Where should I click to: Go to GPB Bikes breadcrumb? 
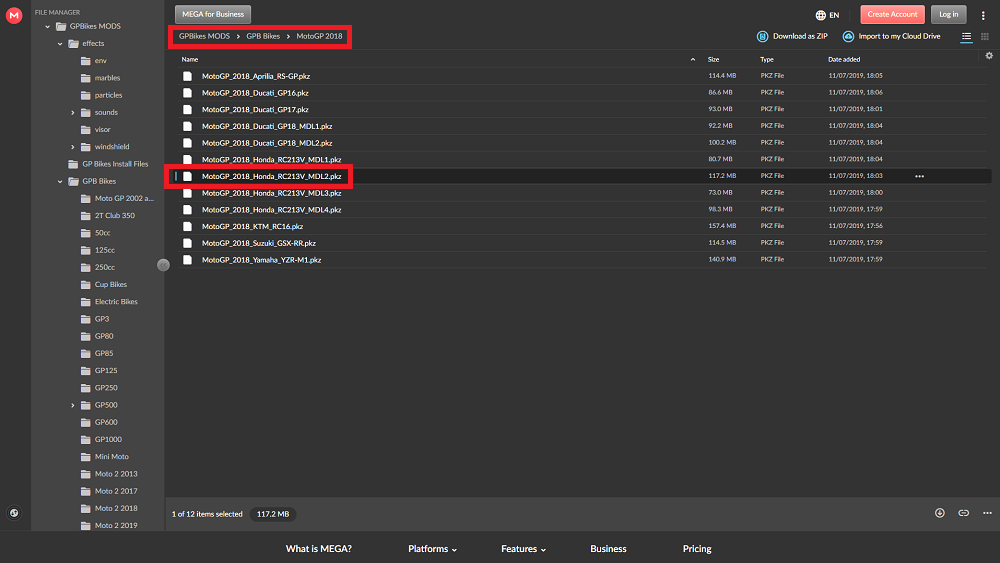tap(263, 36)
